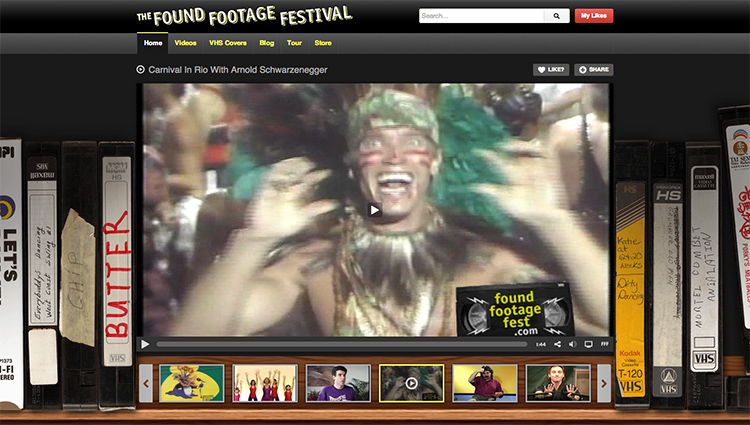Focus the Search input field
This screenshot has width=750, height=425.
[x=481, y=16]
